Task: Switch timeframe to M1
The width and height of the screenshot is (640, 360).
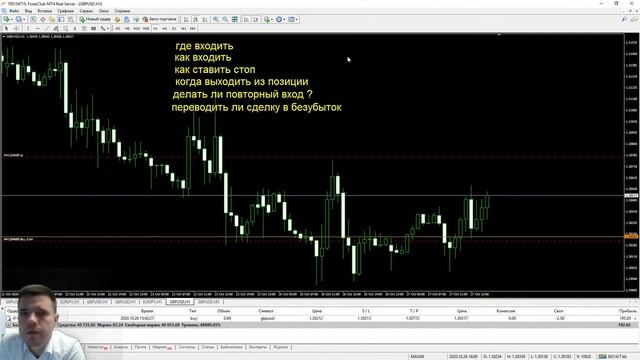Action: click(x=118, y=28)
